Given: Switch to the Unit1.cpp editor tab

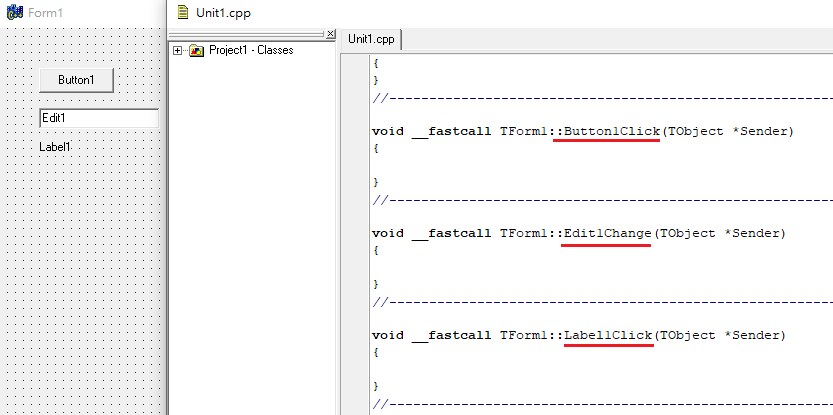Looking at the screenshot, I should [371, 39].
